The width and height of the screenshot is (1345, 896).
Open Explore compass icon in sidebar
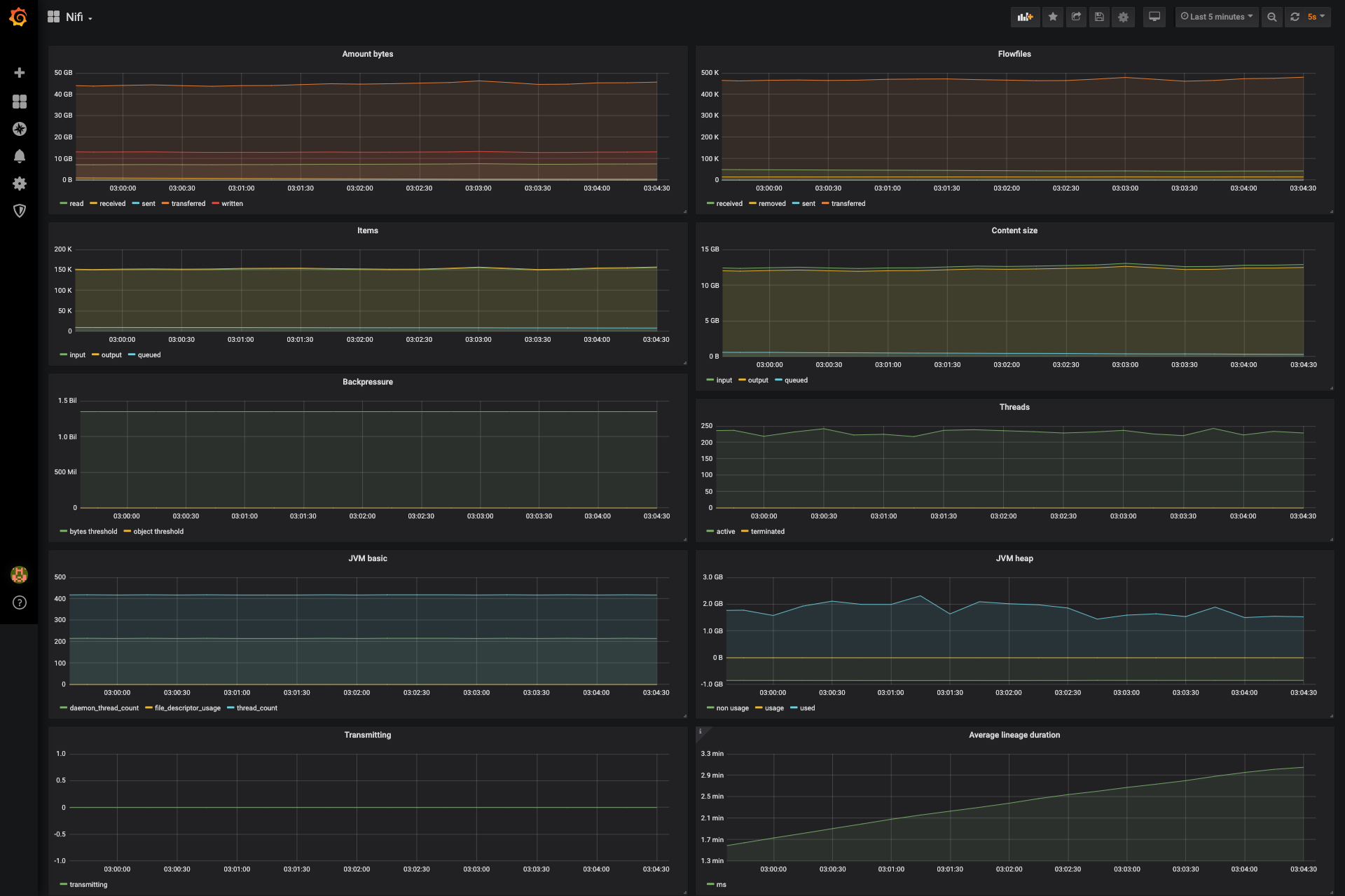(x=20, y=129)
